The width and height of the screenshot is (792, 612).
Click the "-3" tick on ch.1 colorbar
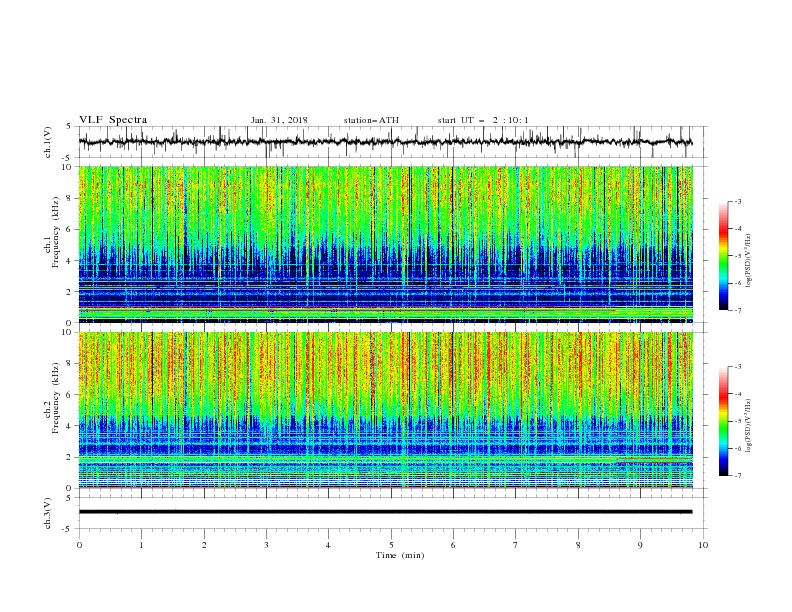click(738, 201)
